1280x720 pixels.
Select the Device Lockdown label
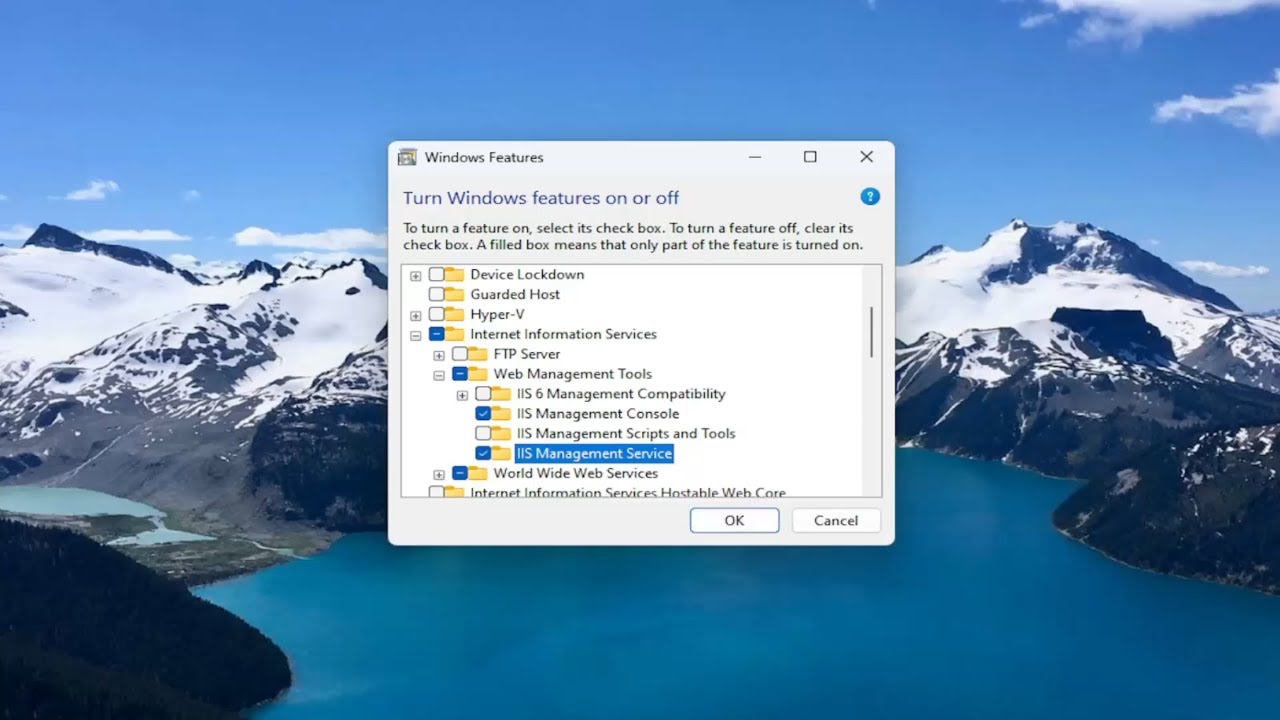tap(527, 274)
